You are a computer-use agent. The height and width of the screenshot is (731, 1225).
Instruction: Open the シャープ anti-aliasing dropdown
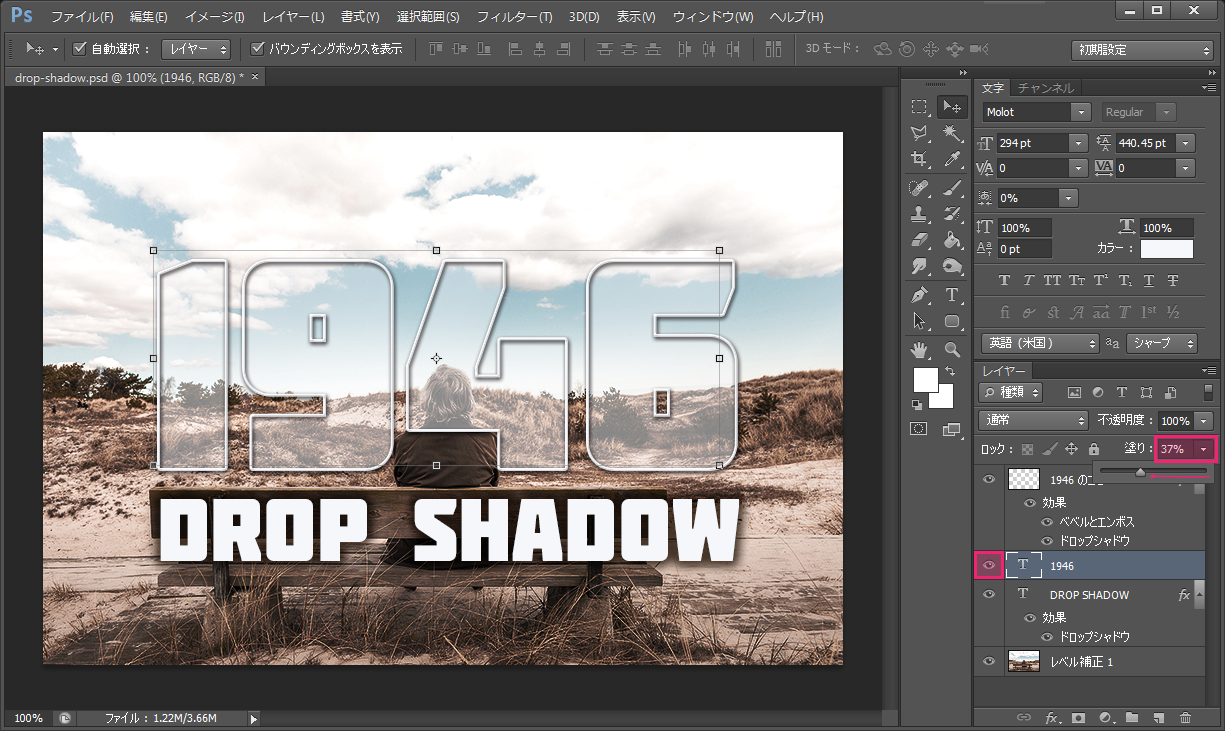[x=1160, y=343]
